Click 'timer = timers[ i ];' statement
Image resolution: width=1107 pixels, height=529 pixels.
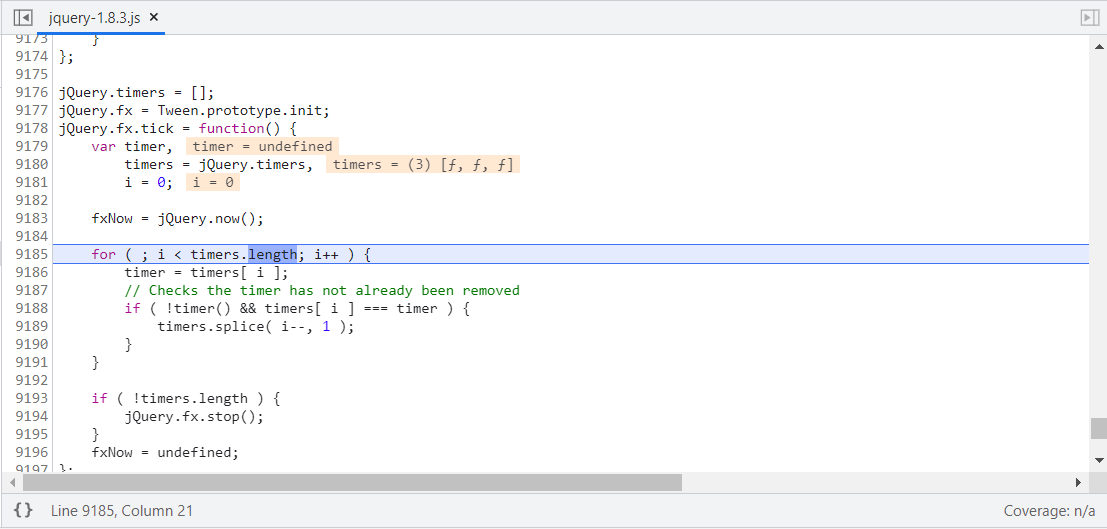207,273
